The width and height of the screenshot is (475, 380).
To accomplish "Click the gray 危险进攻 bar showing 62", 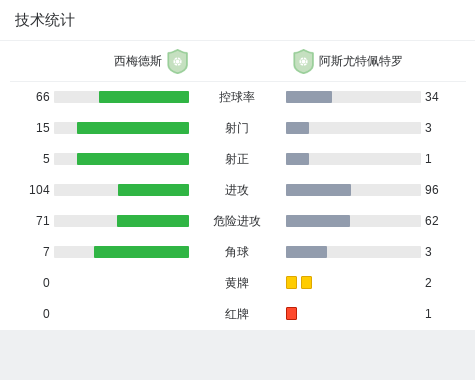I will click(x=318, y=221).
